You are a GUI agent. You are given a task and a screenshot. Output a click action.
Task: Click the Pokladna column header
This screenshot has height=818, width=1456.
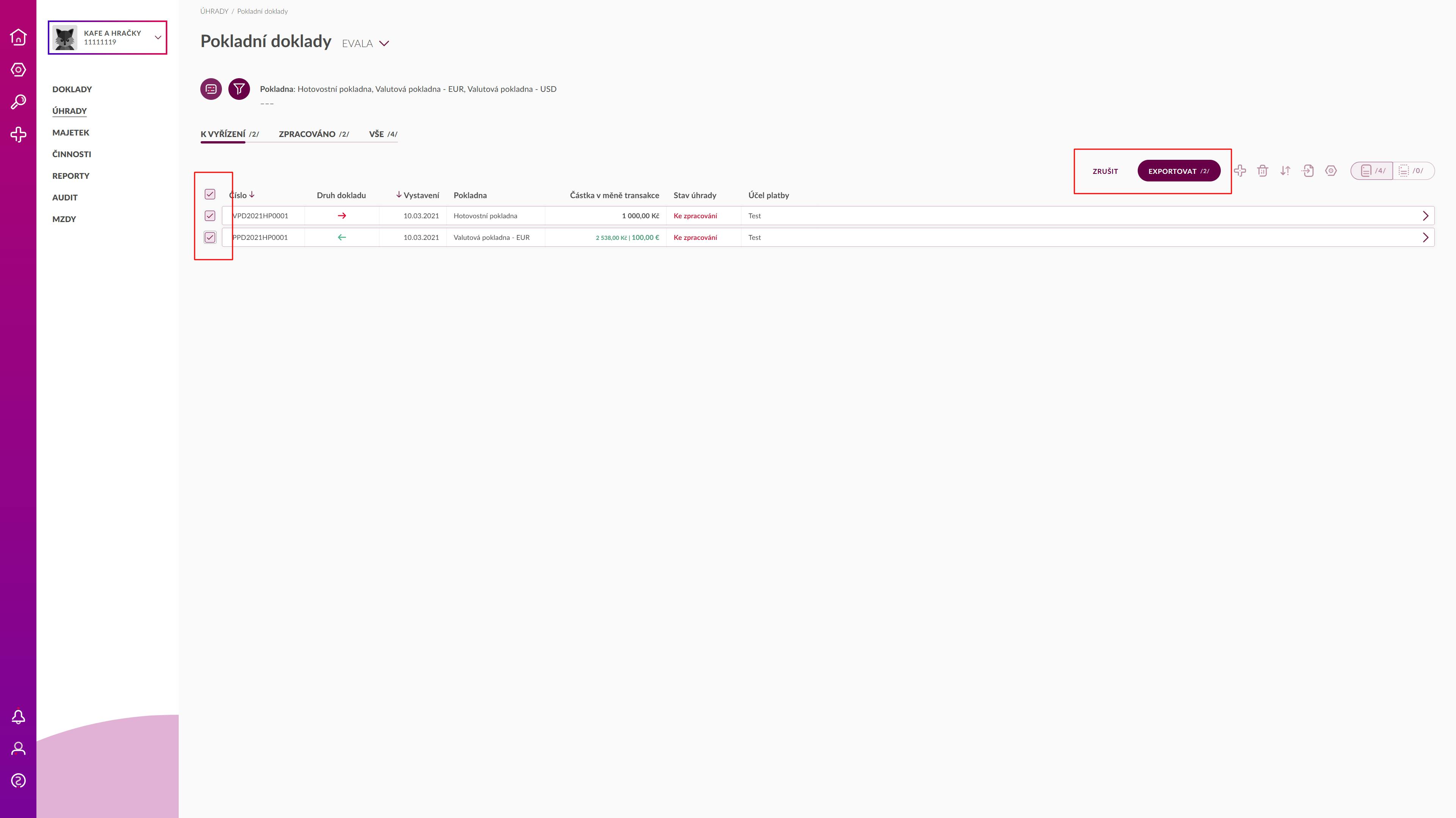coord(470,195)
